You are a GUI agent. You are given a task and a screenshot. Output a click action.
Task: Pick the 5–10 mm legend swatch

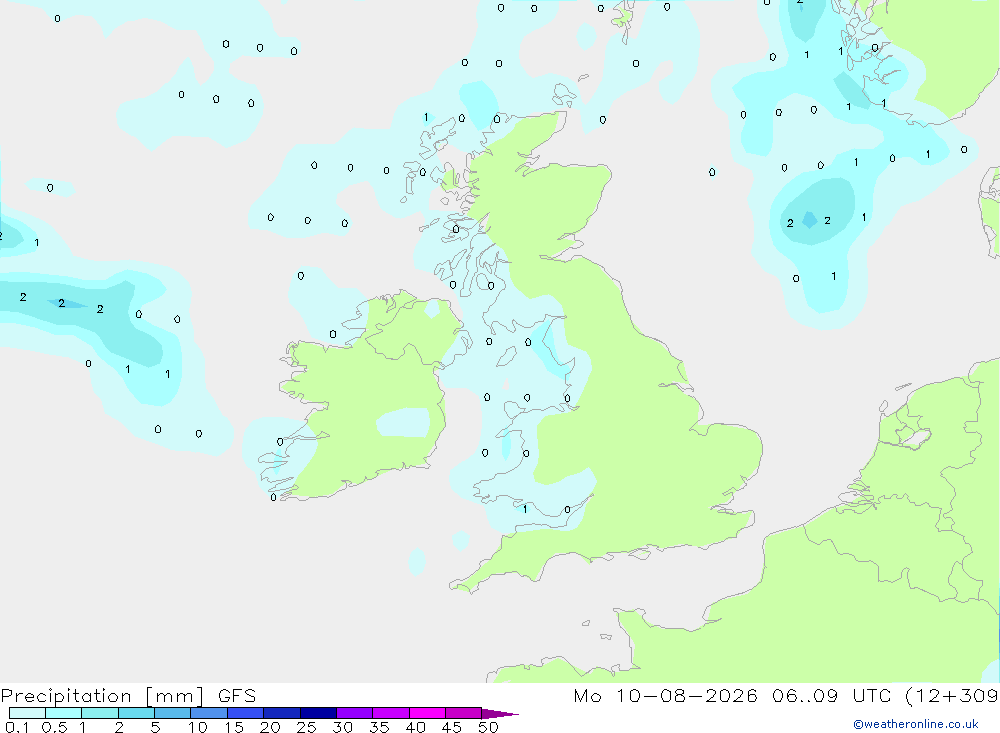173,713
